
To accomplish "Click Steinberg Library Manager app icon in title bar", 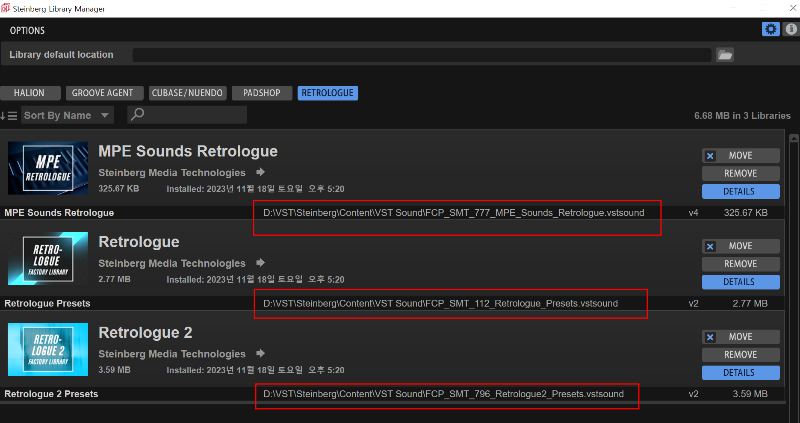I will (x=5, y=8).
